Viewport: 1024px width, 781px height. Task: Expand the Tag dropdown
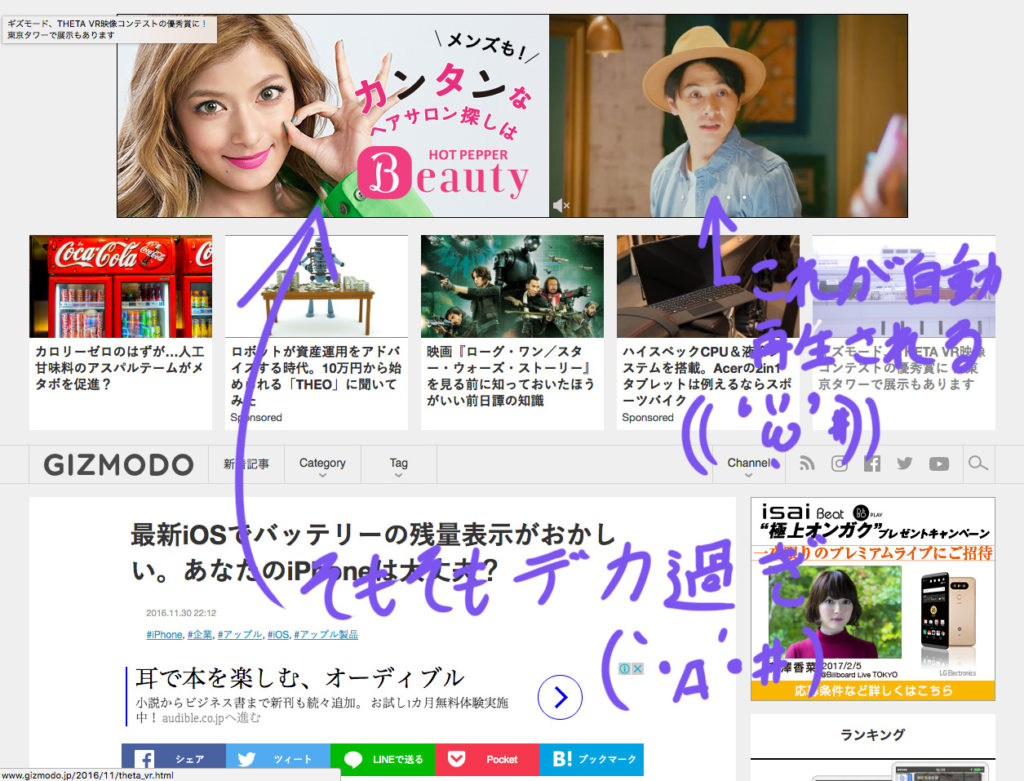pos(398,465)
